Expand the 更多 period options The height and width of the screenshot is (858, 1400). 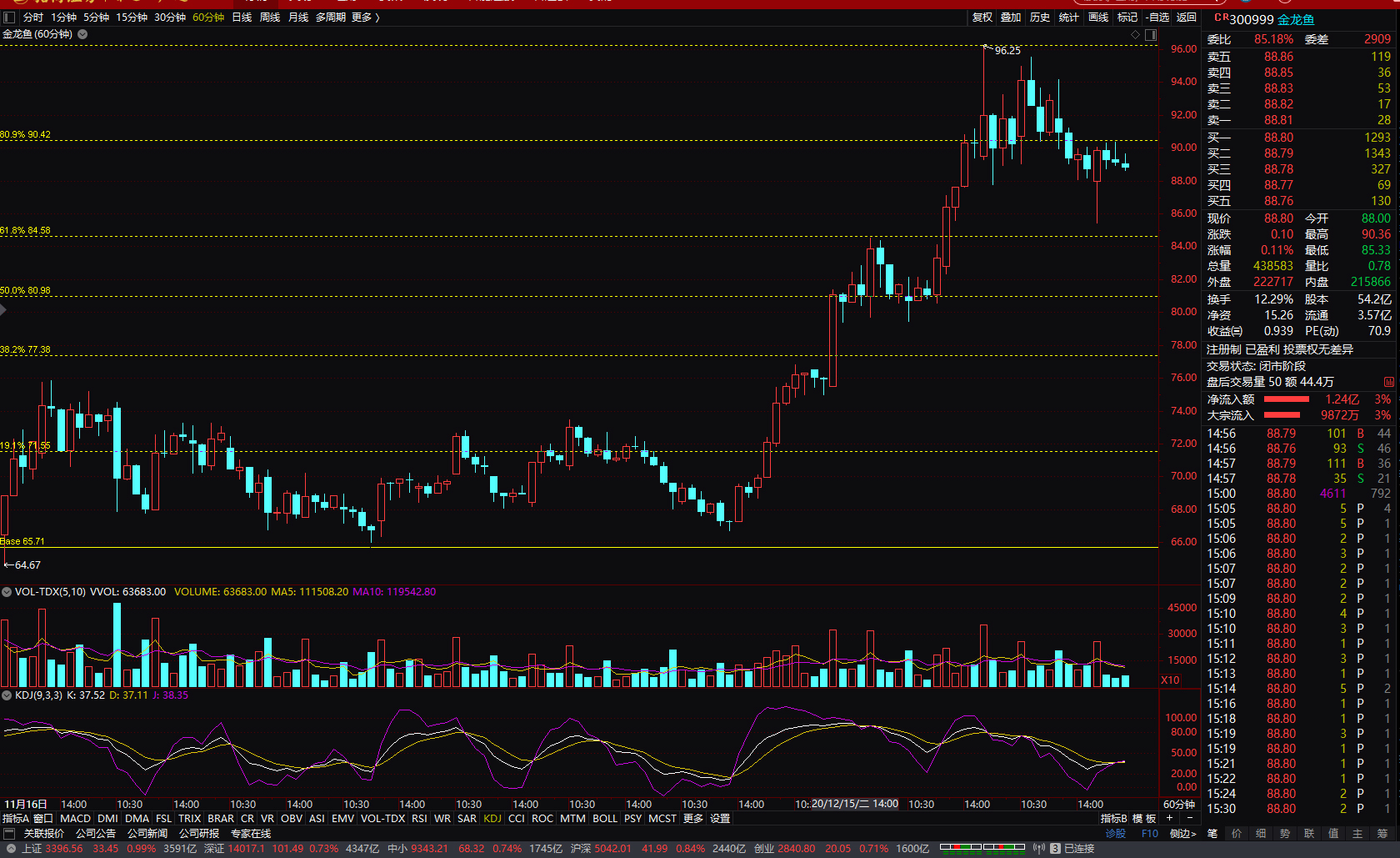pyautogui.click(x=365, y=18)
